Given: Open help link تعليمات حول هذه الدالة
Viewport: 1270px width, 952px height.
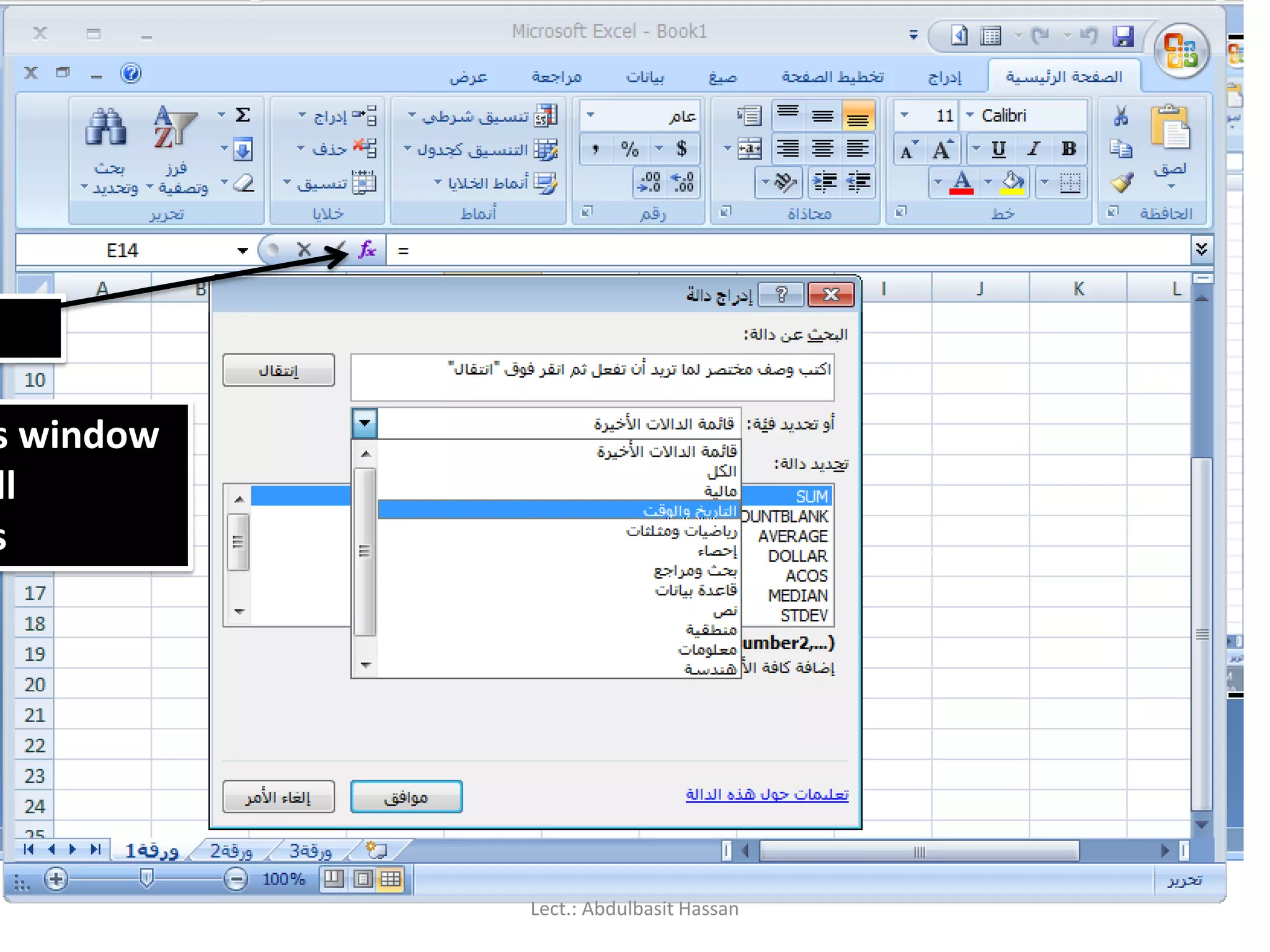Looking at the screenshot, I should click(x=766, y=794).
